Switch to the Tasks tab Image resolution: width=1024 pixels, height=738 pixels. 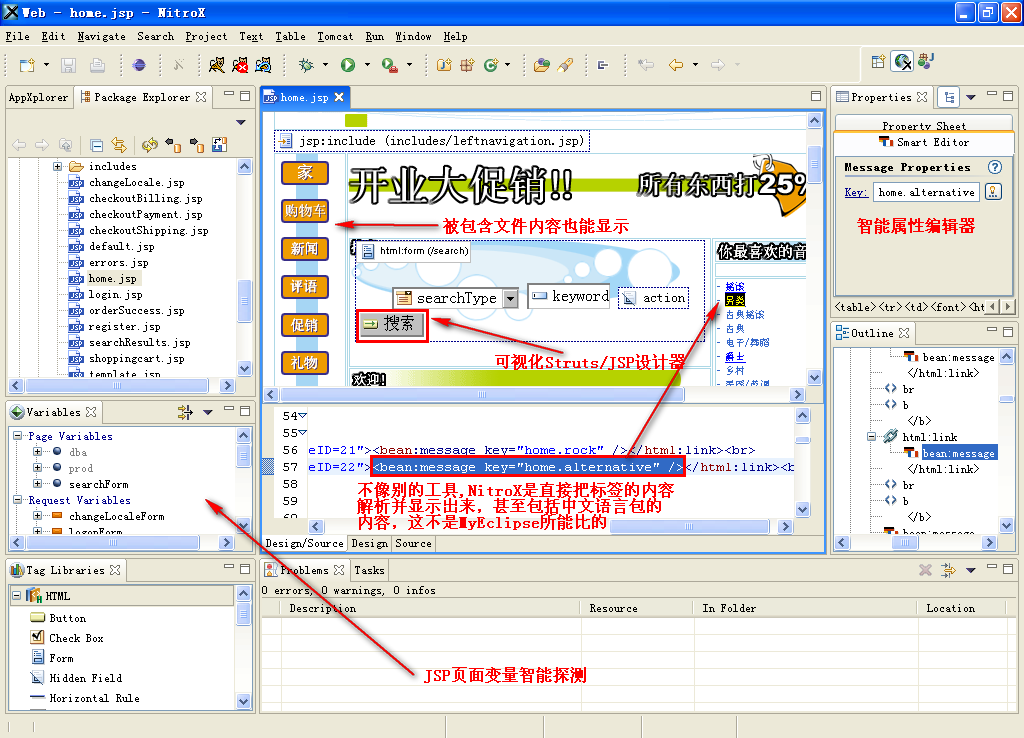[x=369, y=570]
